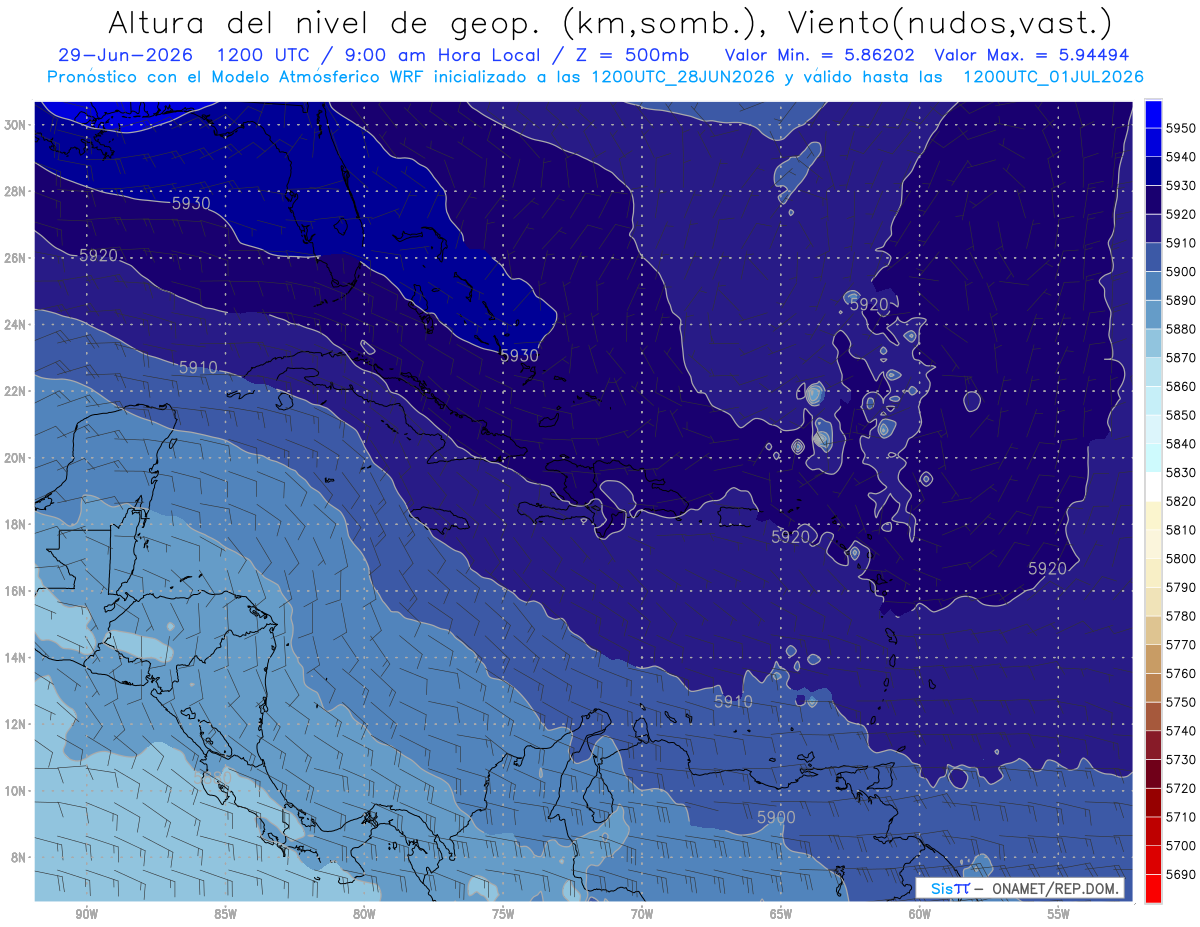Pick the pale cyan swatch between 5830 and 5840

pyautogui.click(x=1153, y=458)
